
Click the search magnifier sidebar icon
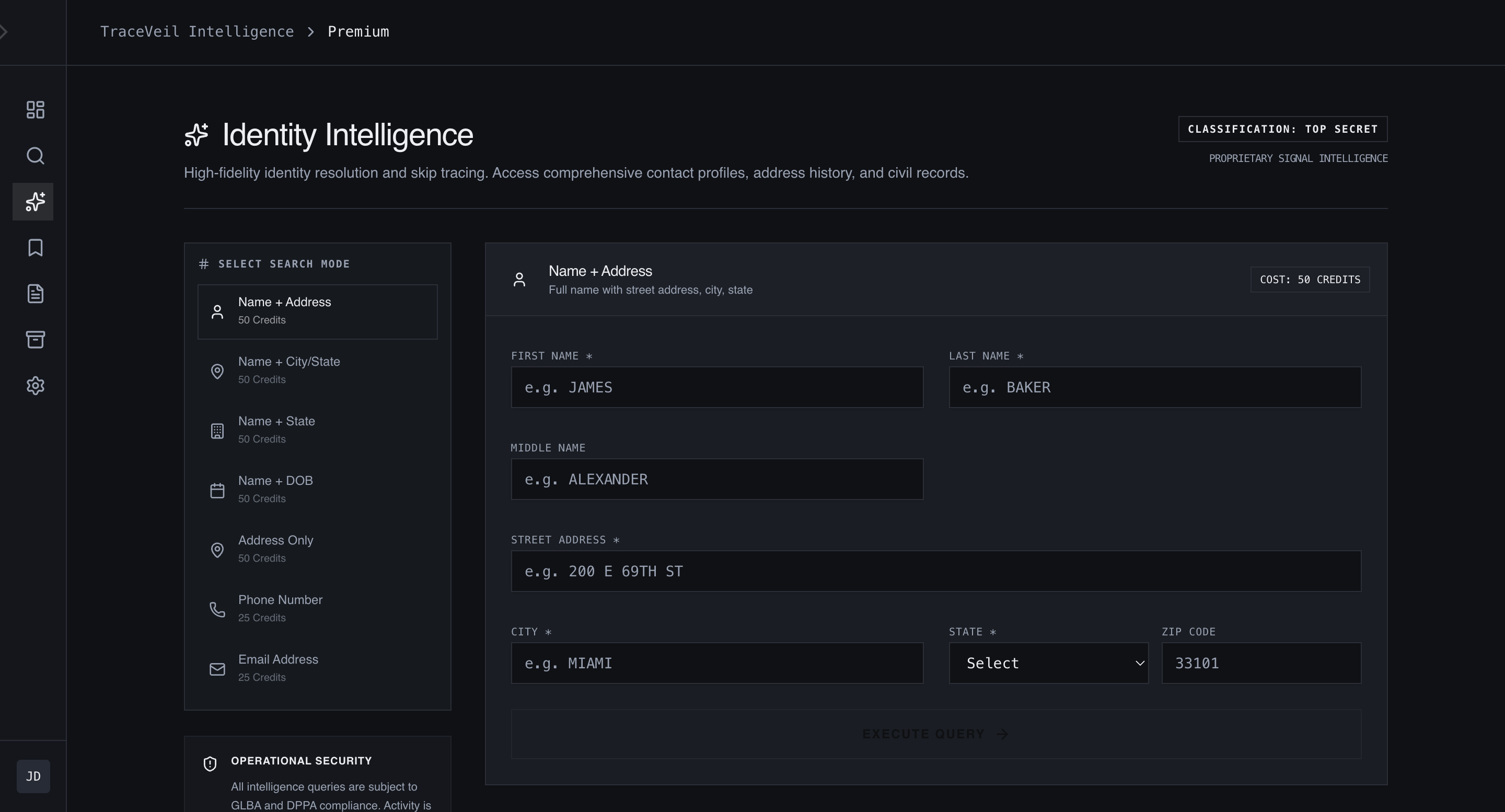tap(35, 156)
